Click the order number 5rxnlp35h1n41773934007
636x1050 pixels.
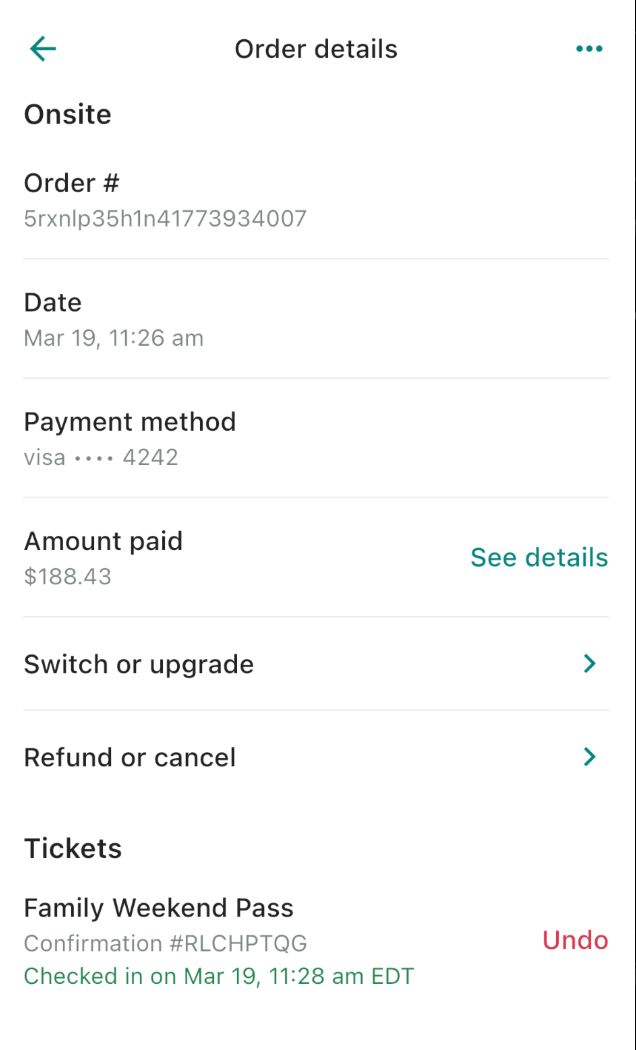[165, 218]
